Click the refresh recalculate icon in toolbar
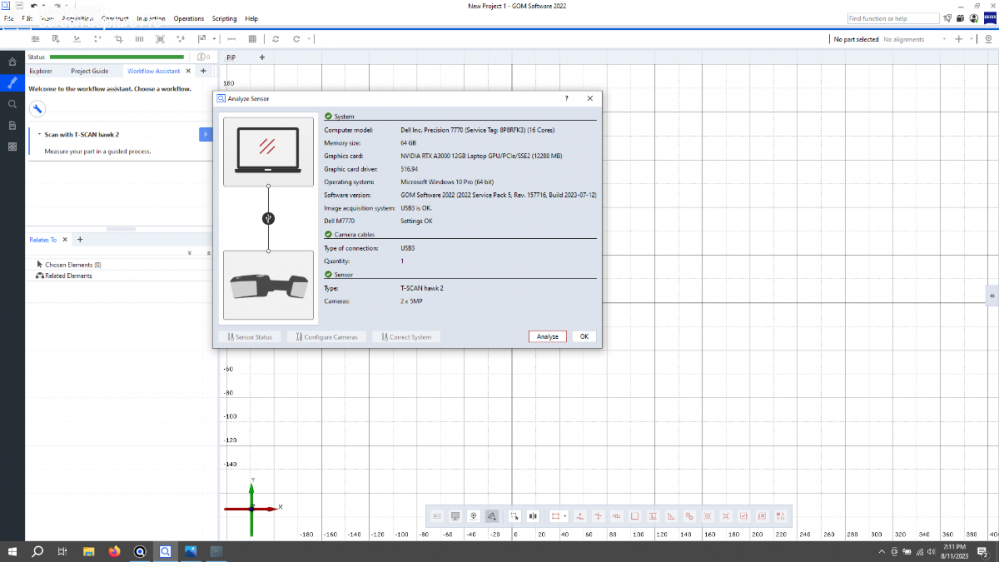This screenshot has height=562, width=999. coord(276,39)
